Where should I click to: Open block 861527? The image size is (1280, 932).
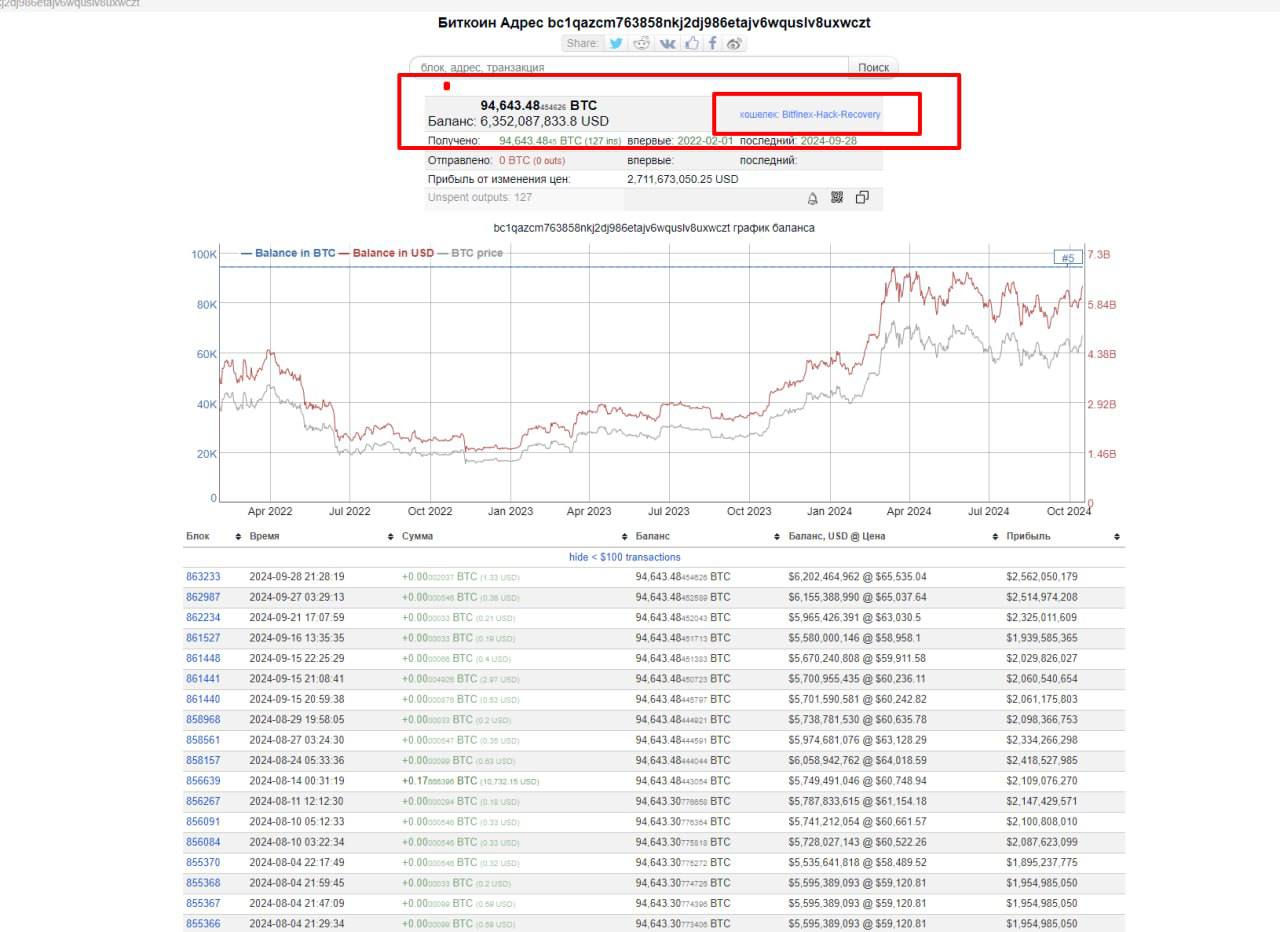click(x=203, y=638)
